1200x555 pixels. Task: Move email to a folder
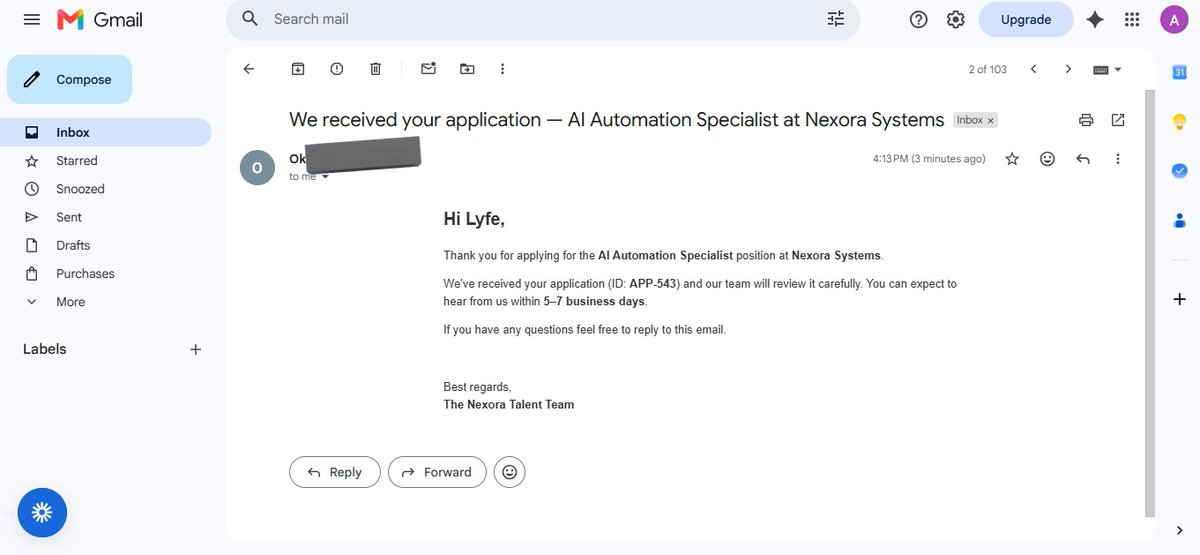[467, 69]
